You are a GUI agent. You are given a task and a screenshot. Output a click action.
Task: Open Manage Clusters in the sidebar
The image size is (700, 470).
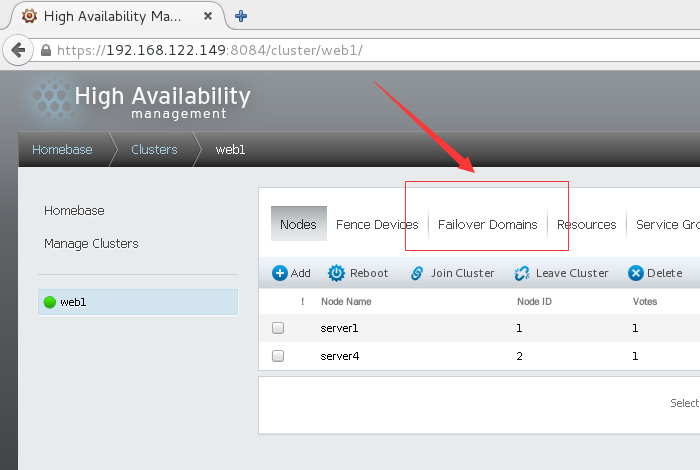[x=91, y=244]
